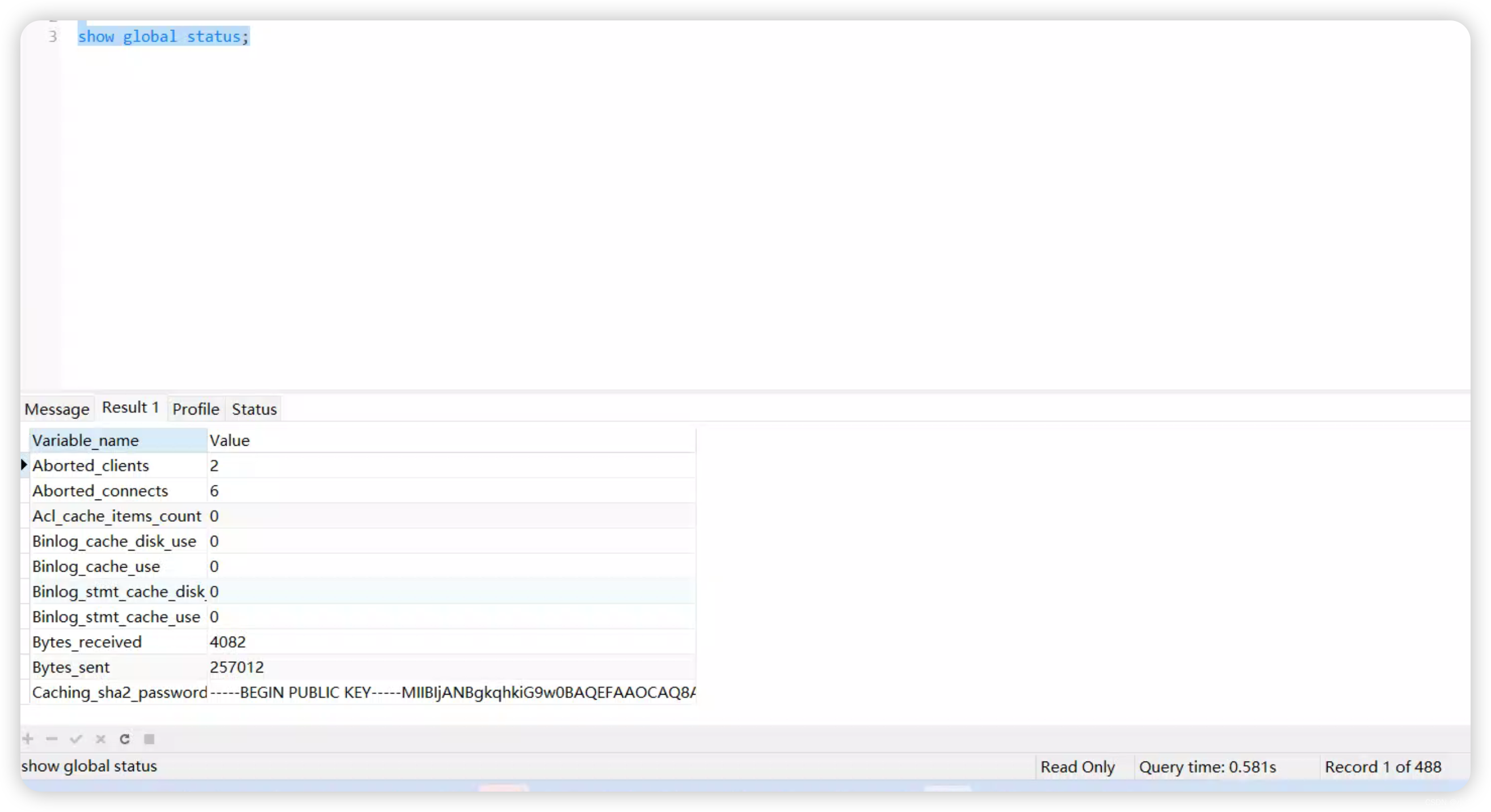
Task: Switch to the Profile tab
Action: pyautogui.click(x=196, y=408)
